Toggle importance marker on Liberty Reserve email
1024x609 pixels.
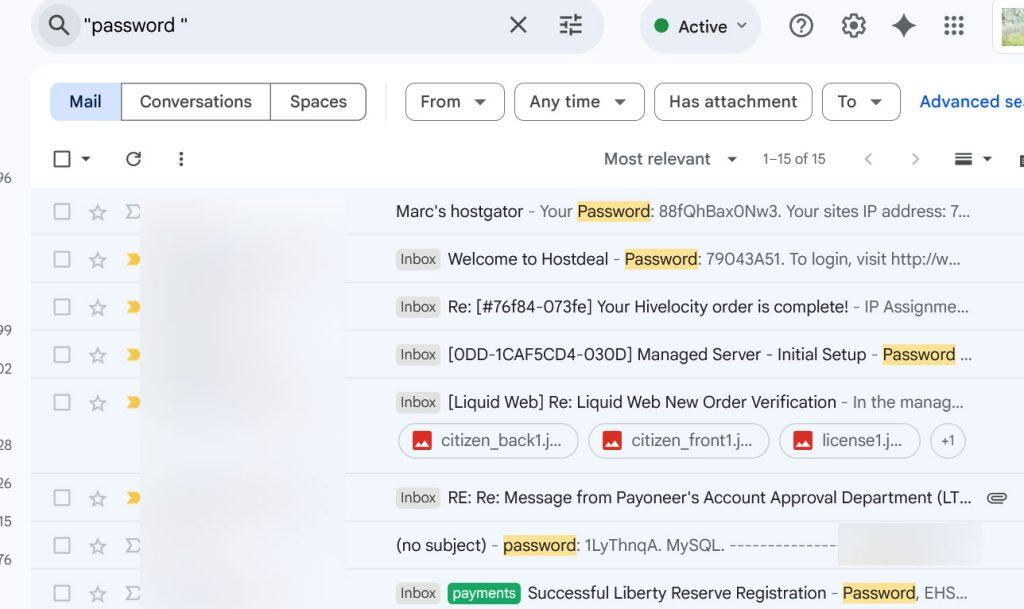pyautogui.click(x=133, y=593)
